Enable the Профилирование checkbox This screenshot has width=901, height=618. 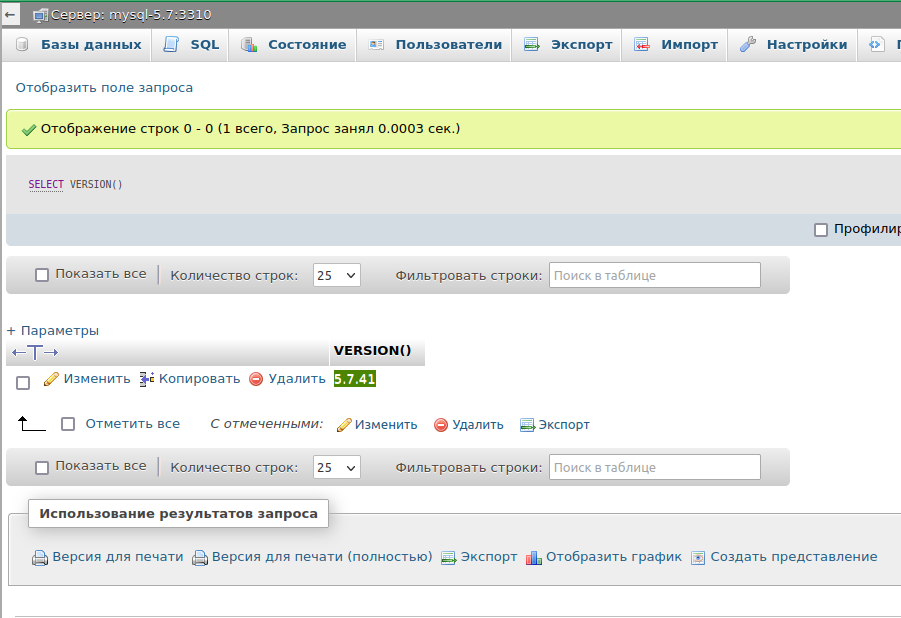pyautogui.click(x=821, y=230)
